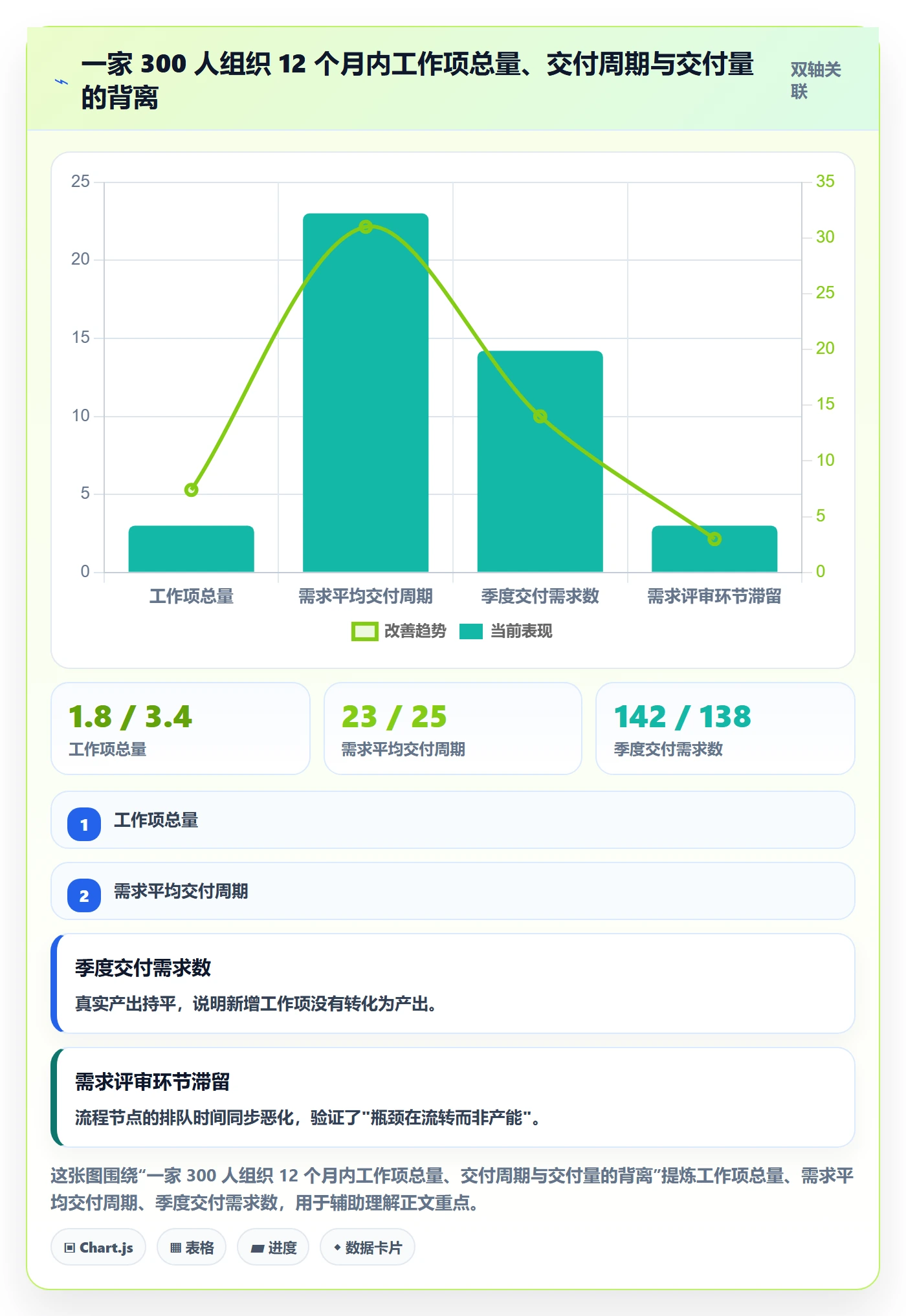Click x-axis label 工作项总量

tap(192, 596)
